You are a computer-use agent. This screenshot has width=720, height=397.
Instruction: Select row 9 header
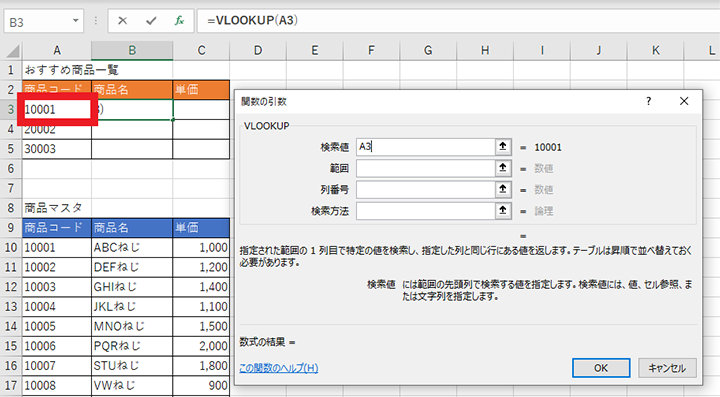pyautogui.click(x=11, y=228)
